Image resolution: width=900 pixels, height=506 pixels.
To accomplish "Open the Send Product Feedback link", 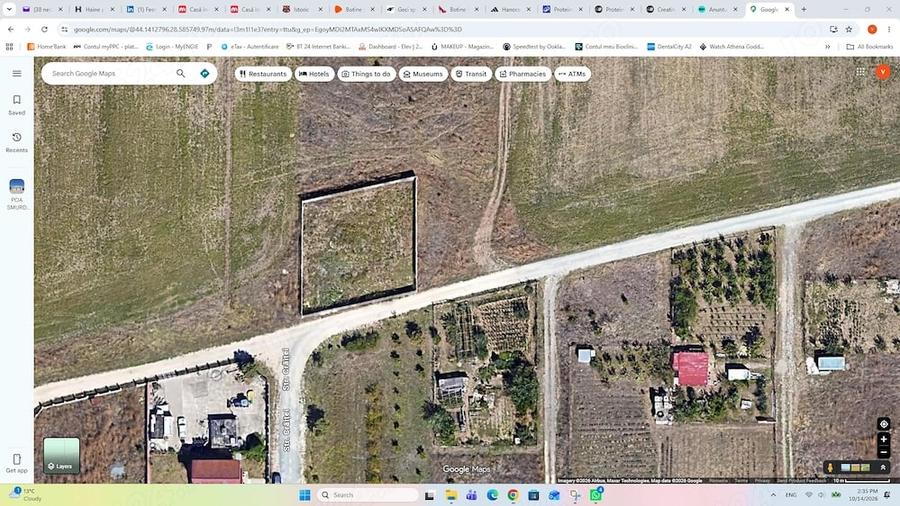I will [x=801, y=481].
